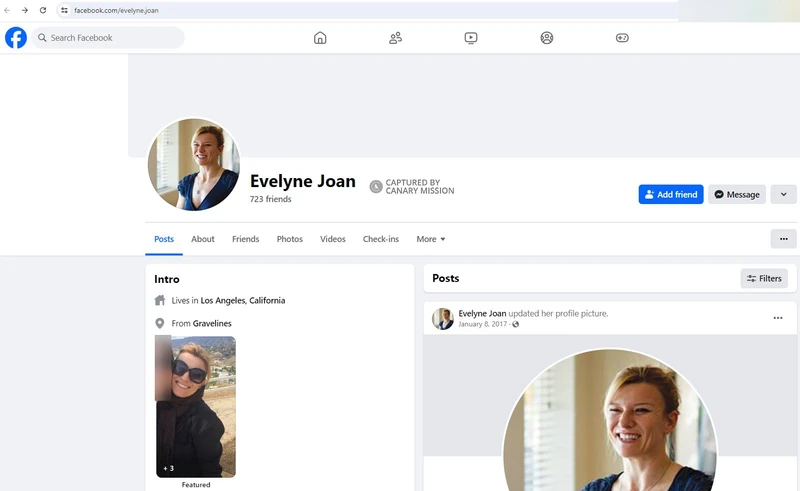
Task: Click the post date January 8, 2017
Action: [x=483, y=324]
